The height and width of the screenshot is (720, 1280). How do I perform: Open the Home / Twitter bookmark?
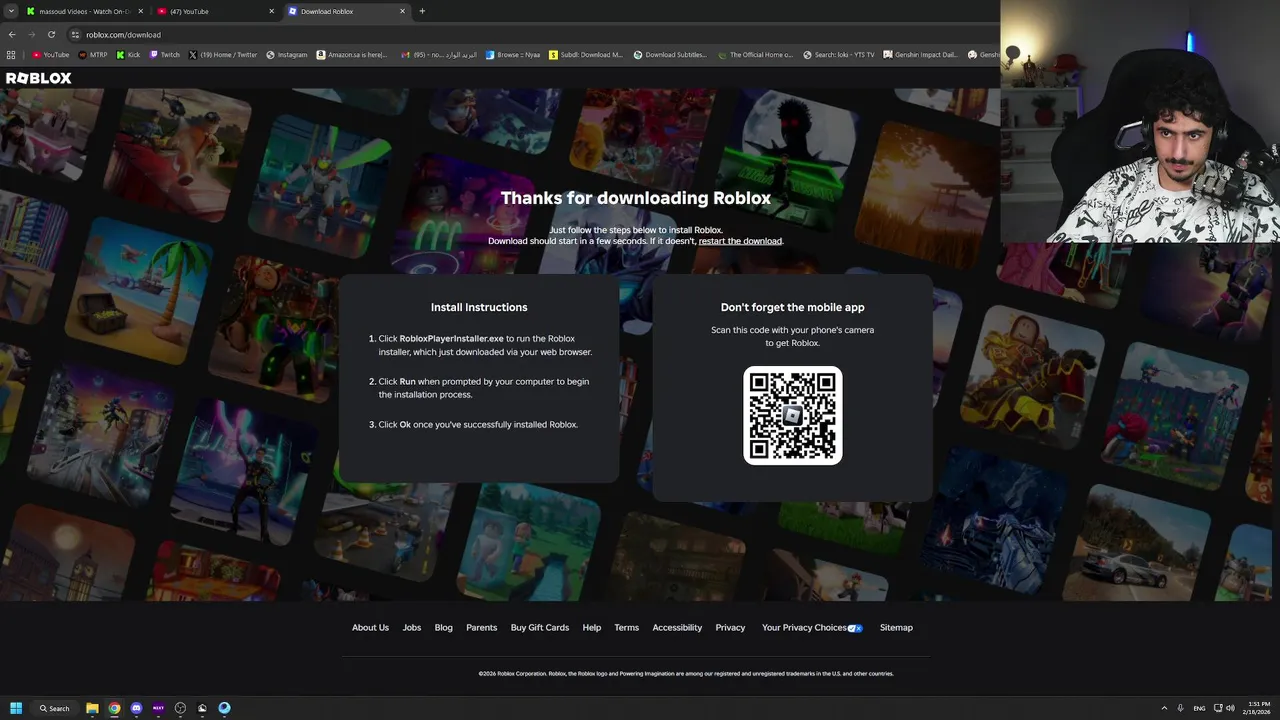(223, 55)
